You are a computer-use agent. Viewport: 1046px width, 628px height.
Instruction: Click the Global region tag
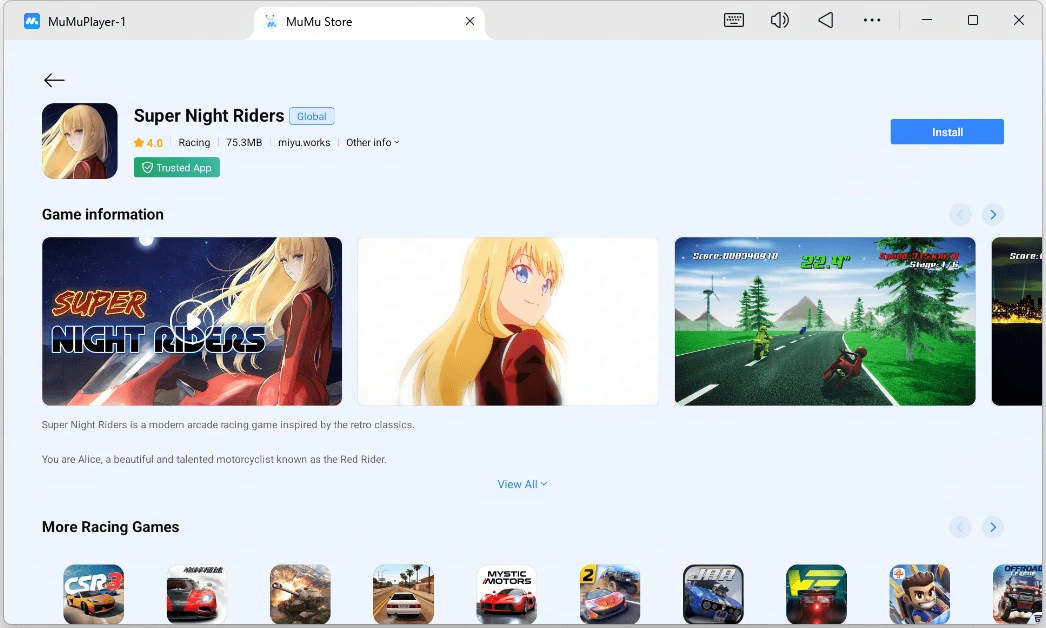click(x=312, y=116)
